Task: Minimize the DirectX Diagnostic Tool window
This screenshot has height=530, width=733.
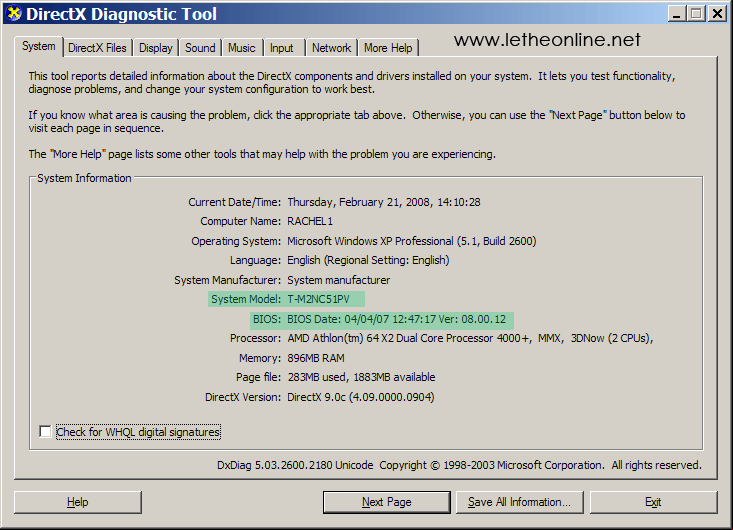Action: 676,14
